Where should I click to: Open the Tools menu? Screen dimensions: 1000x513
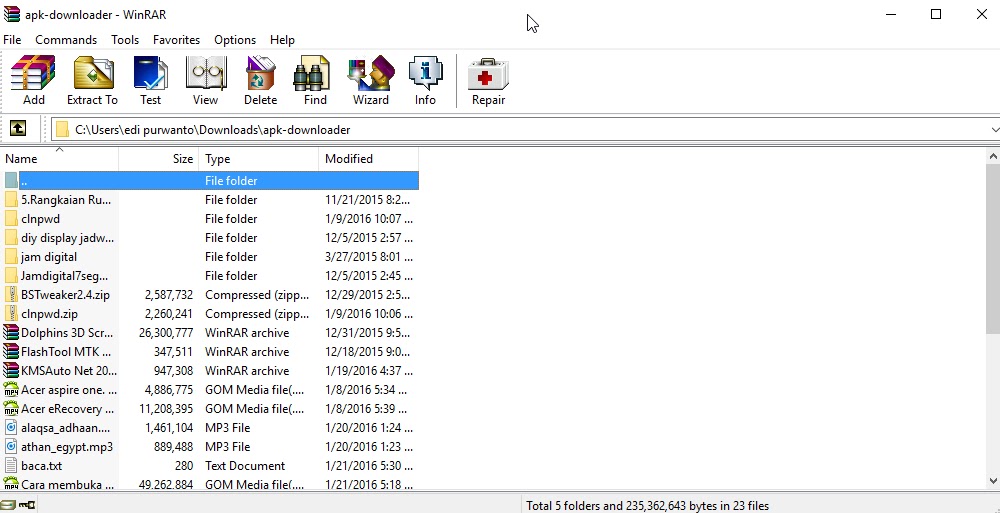click(125, 40)
